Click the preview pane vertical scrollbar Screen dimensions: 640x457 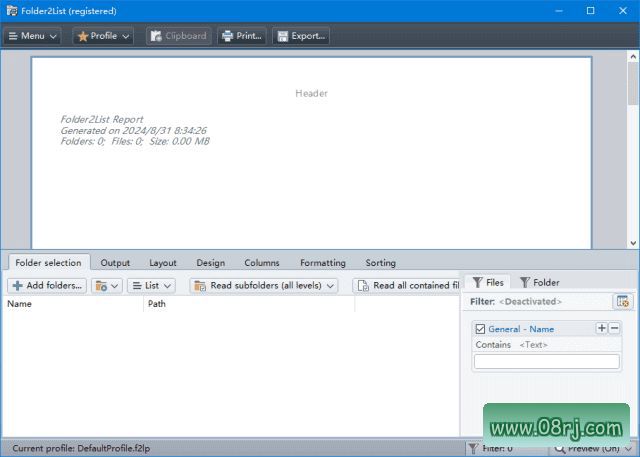(633, 150)
